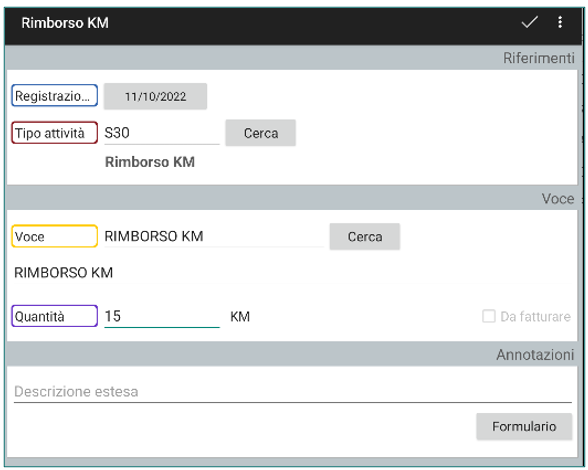Image resolution: width=588 pixels, height=470 pixels.
Task: Select the Tipo attività label
Action: pos(55,133)
